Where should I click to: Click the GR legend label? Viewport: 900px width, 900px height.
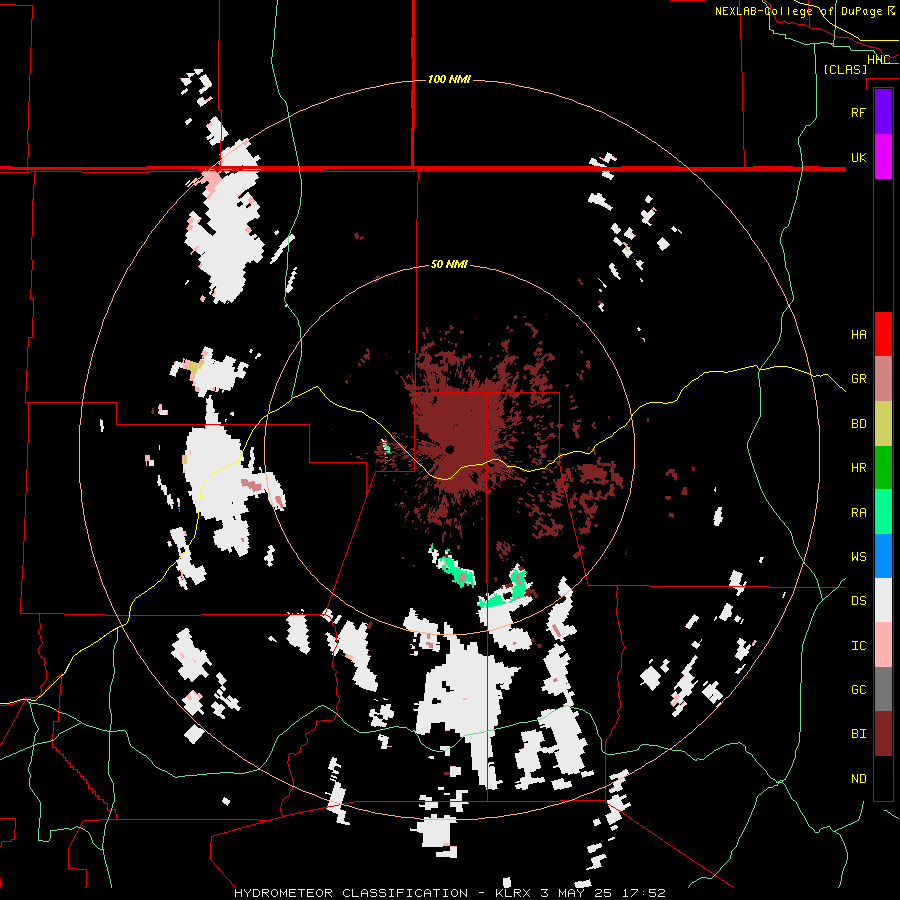(x=858, y=379)
